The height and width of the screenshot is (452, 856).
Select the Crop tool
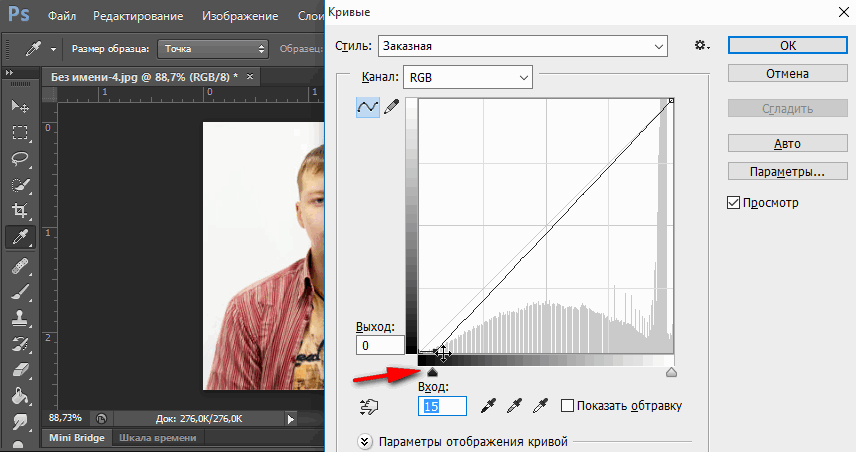click(x=19, y=211)
